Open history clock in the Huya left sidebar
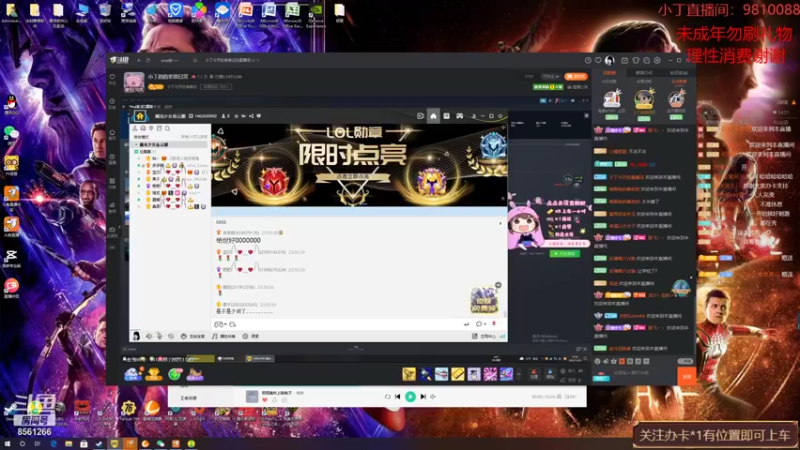 [x=112, y=103]
